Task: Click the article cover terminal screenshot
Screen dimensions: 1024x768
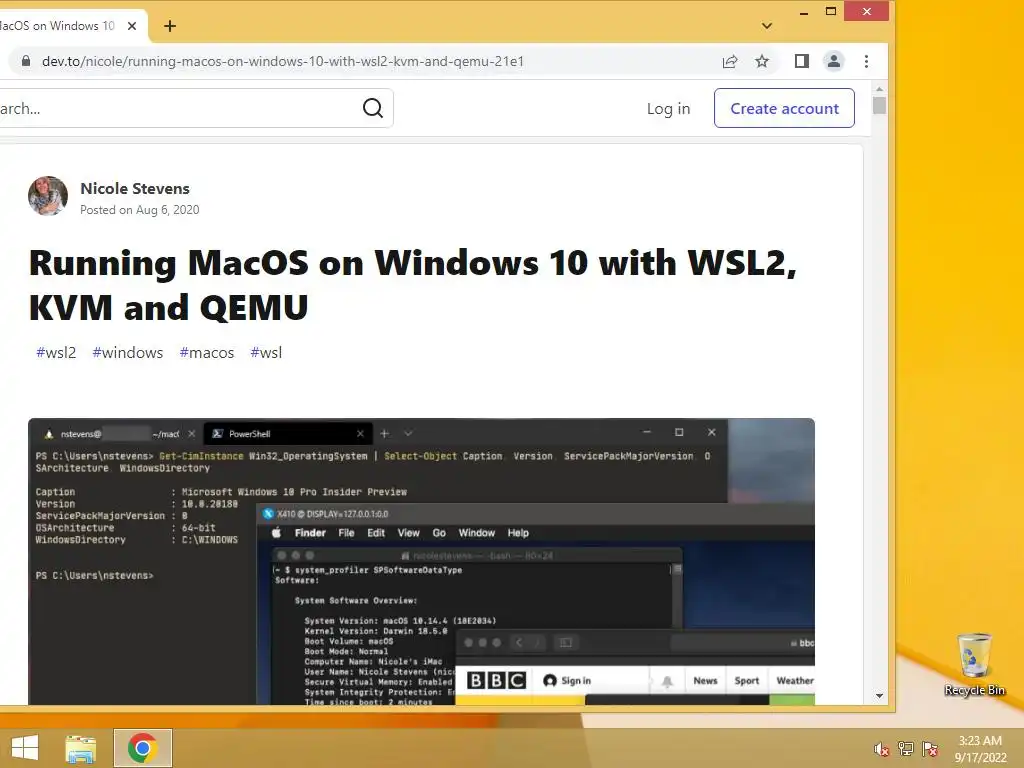Action: [x=421, y=562]
